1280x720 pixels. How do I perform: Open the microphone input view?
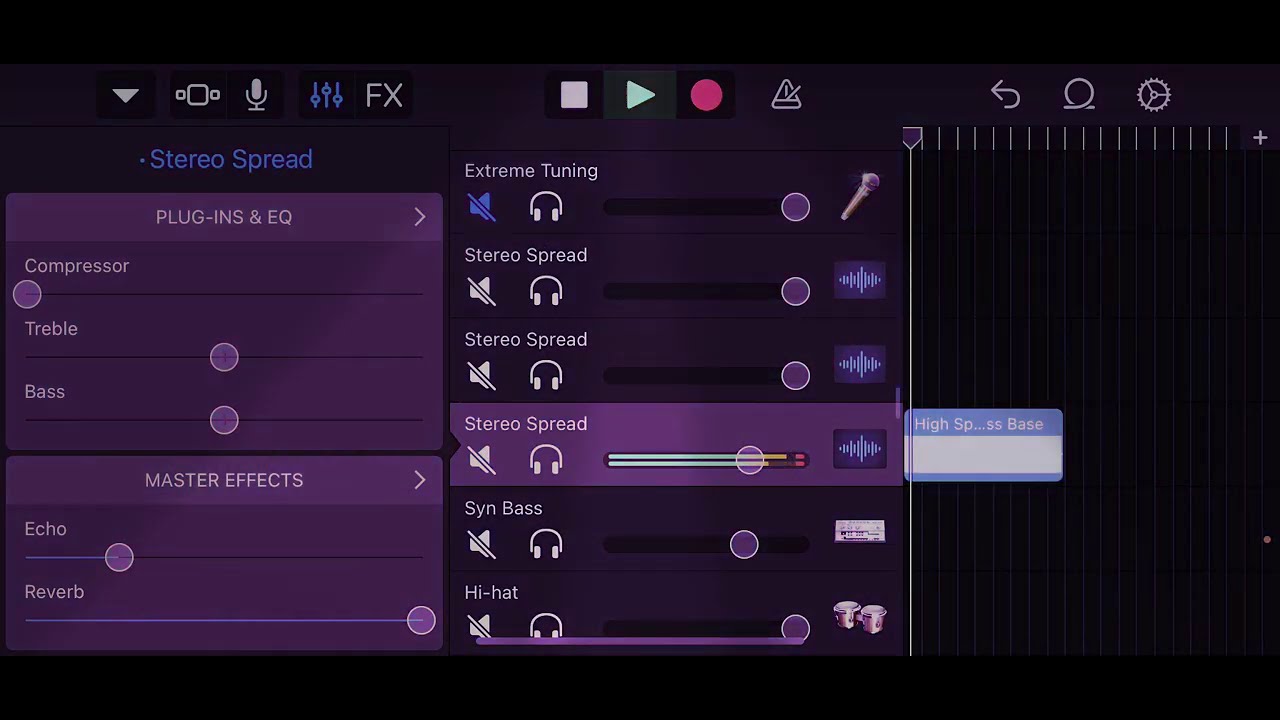click(257, 95)
